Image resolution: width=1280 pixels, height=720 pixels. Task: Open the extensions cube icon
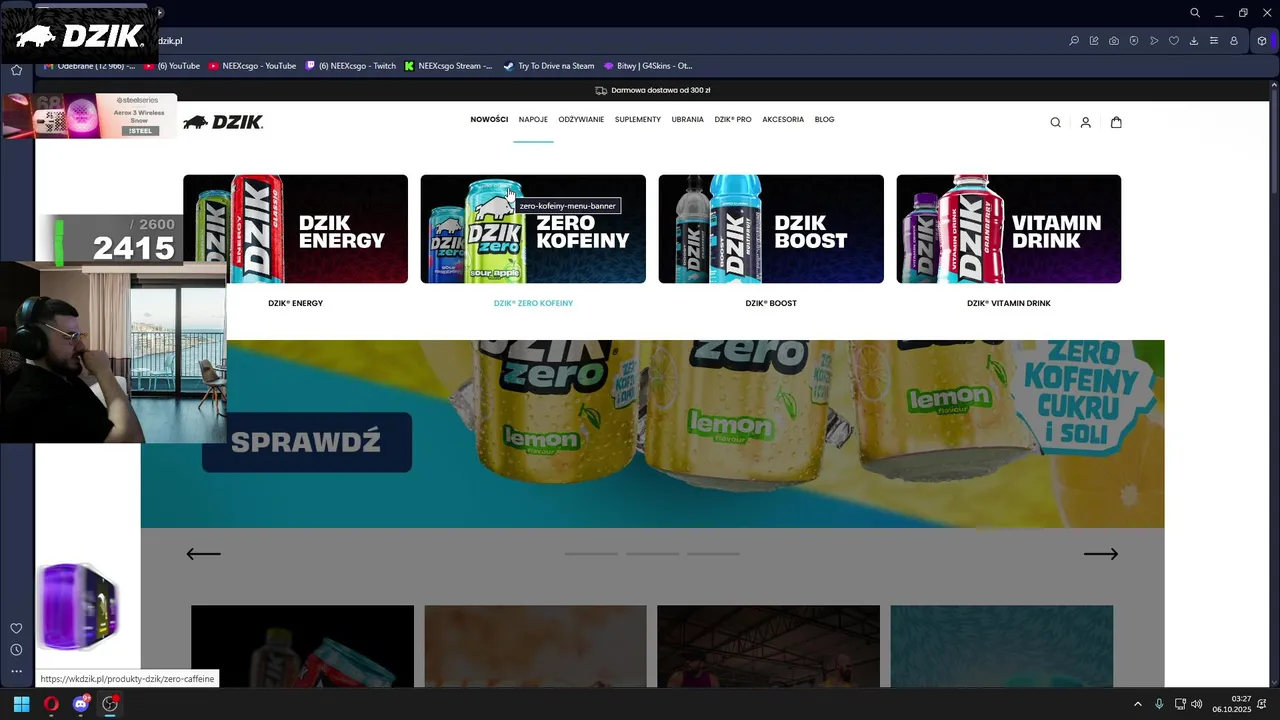1262,41
